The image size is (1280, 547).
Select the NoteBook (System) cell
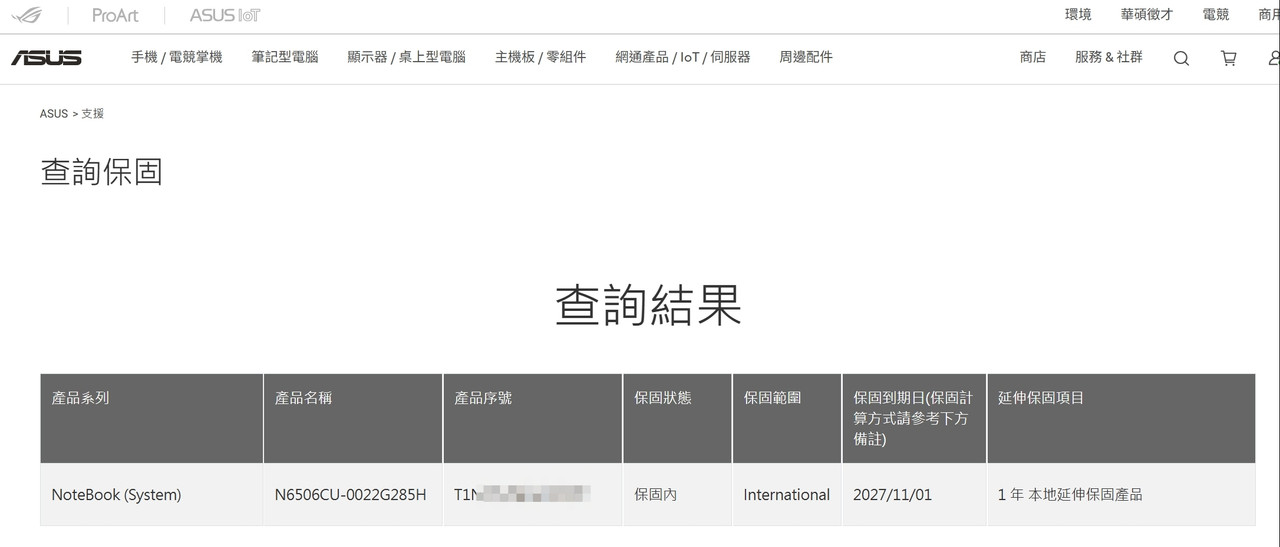click(x=152, y=495)
